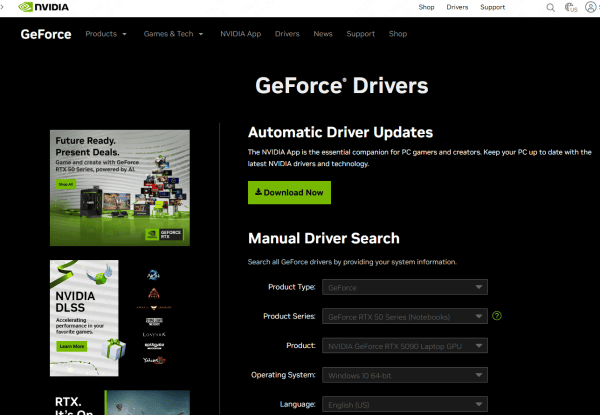Select Drivers in GeForce navigation

[287, 34]
